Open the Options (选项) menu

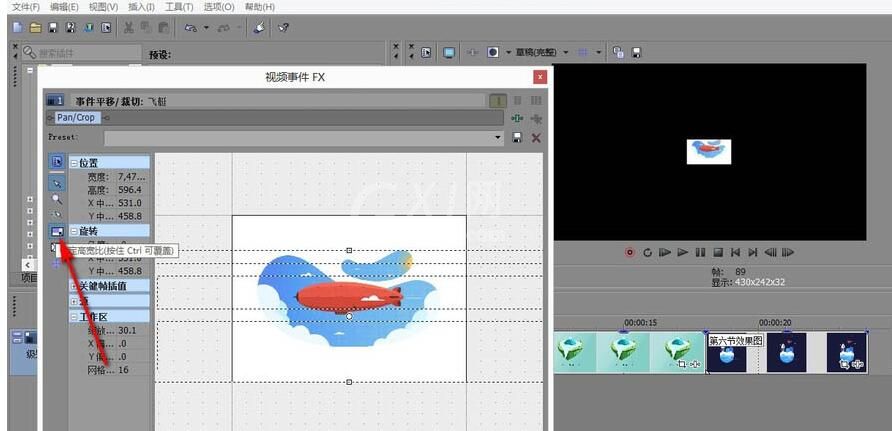coord(219,7)
